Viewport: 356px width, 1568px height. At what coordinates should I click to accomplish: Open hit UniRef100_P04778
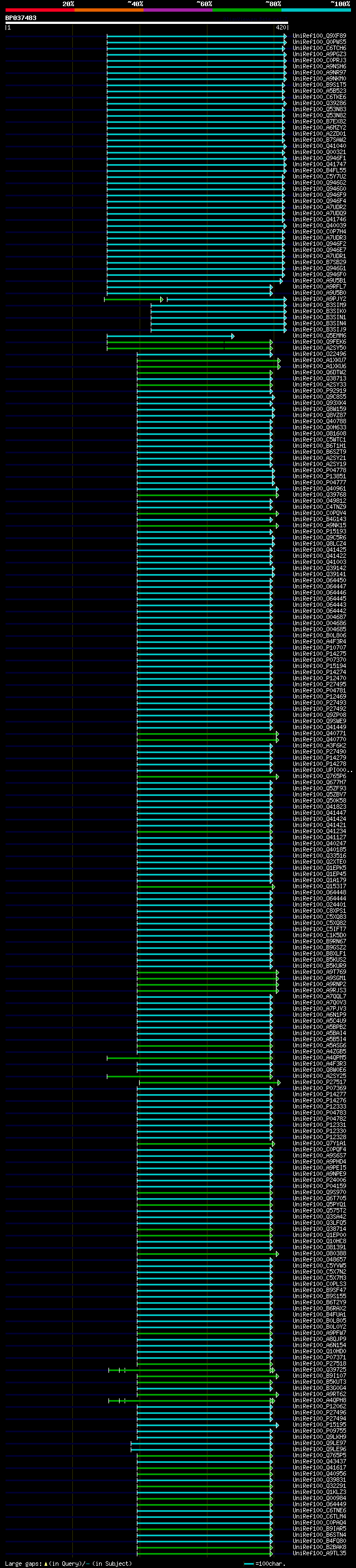pos(319,471)
